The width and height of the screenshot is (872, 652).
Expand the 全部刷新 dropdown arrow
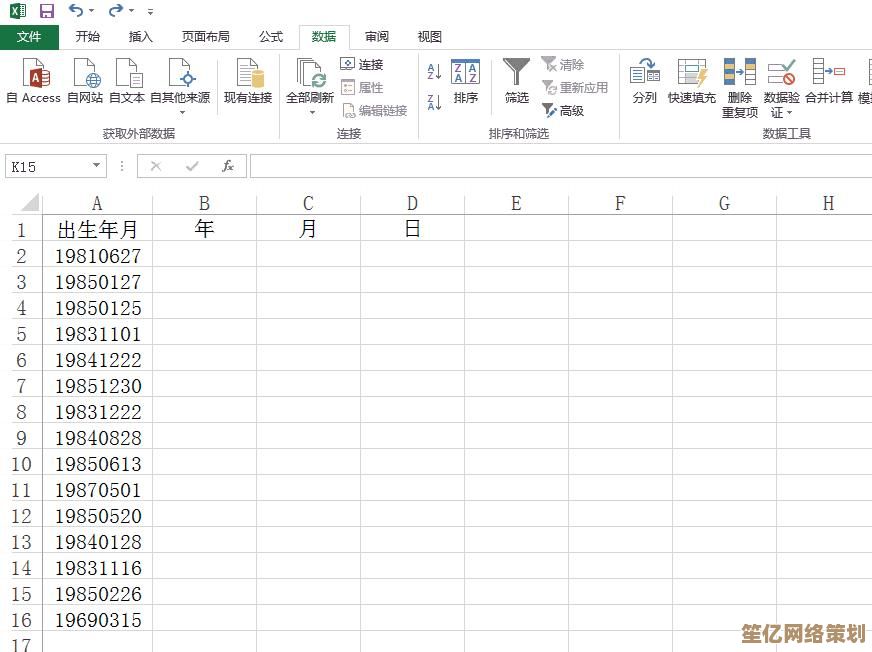[x=310, y=112]
